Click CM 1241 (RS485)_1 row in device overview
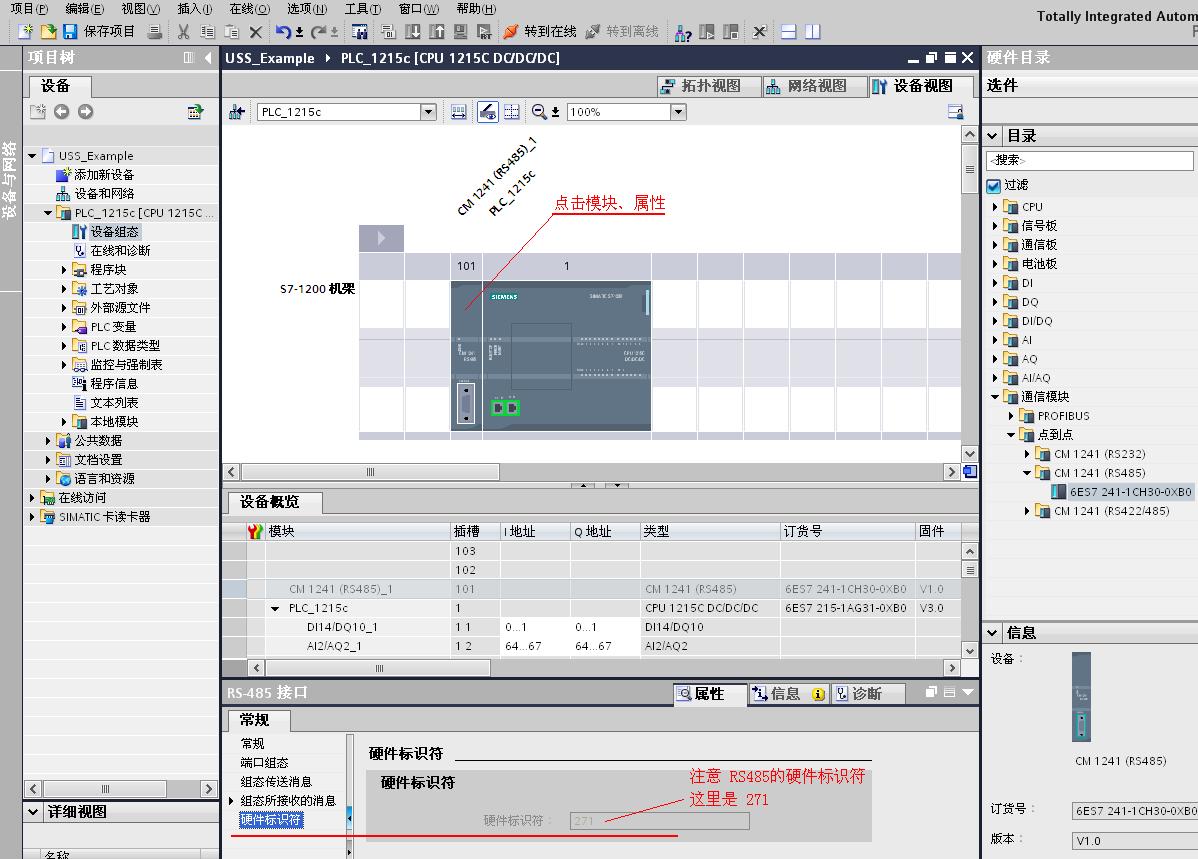1198x859 pixels. 591,589
